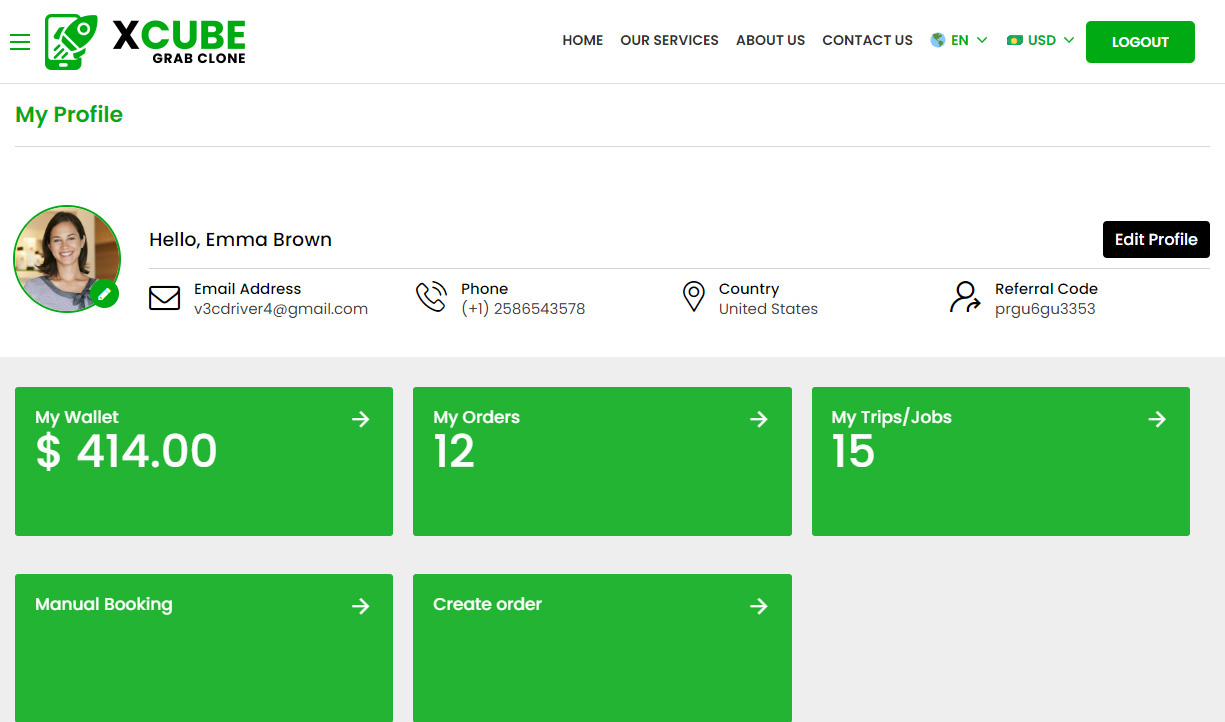Click the arrow on My Trips/Jobs card
The height and width of the screenshot is (722, 1225).
(1157, 419)
